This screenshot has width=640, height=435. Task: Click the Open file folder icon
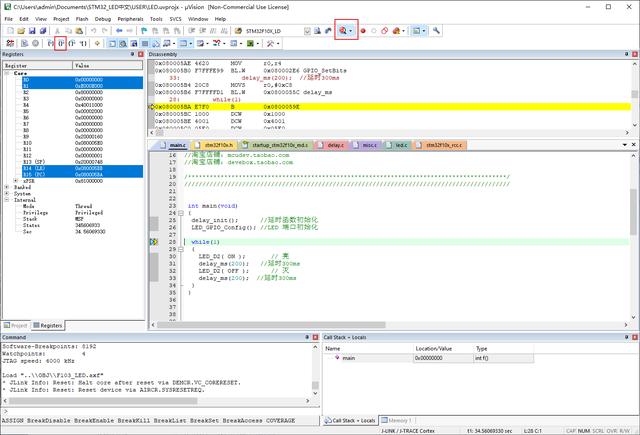22,31
